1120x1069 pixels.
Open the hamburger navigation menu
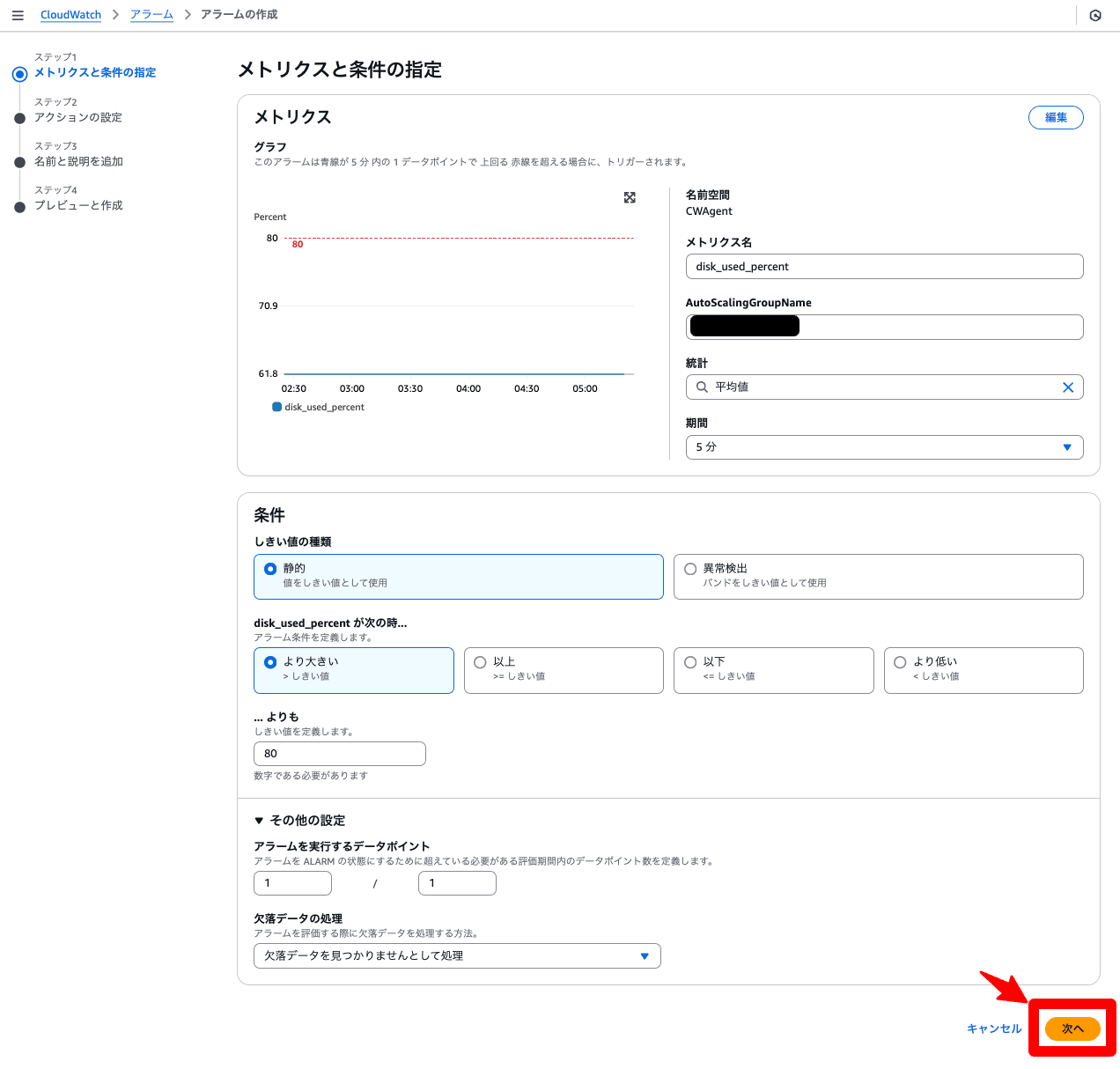pos(18,16)
